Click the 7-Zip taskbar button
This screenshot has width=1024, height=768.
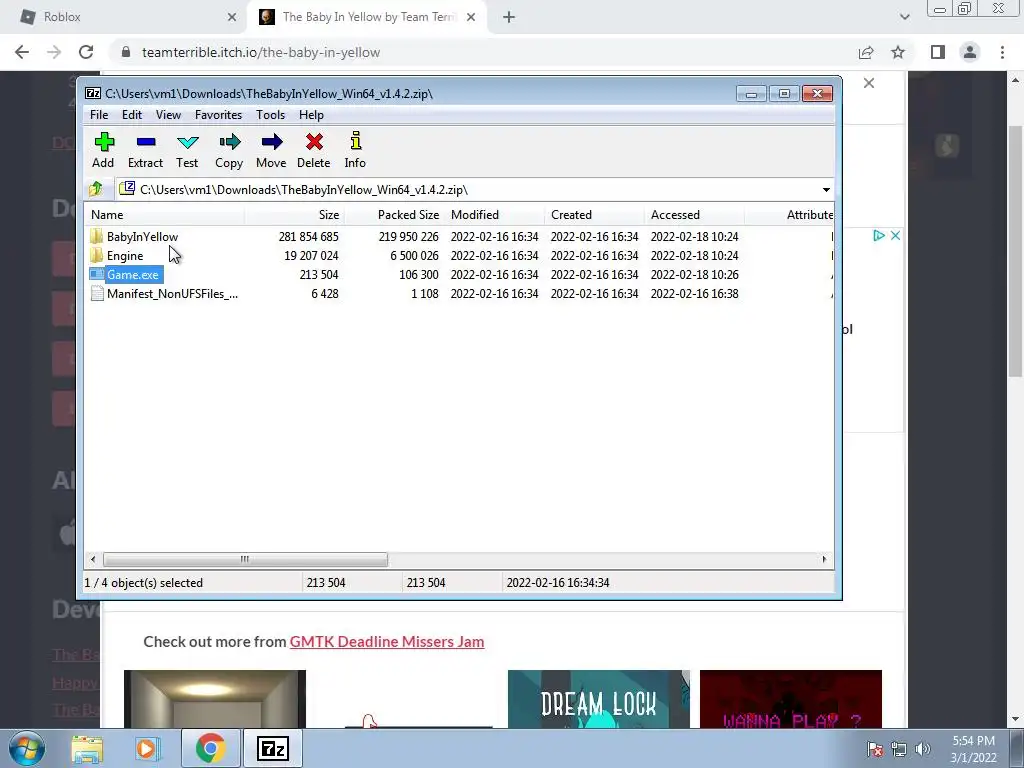tap(273, 748)
